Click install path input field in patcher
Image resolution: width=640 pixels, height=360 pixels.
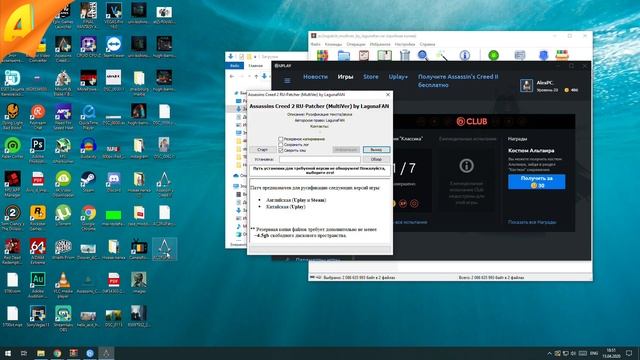point(320,159)
